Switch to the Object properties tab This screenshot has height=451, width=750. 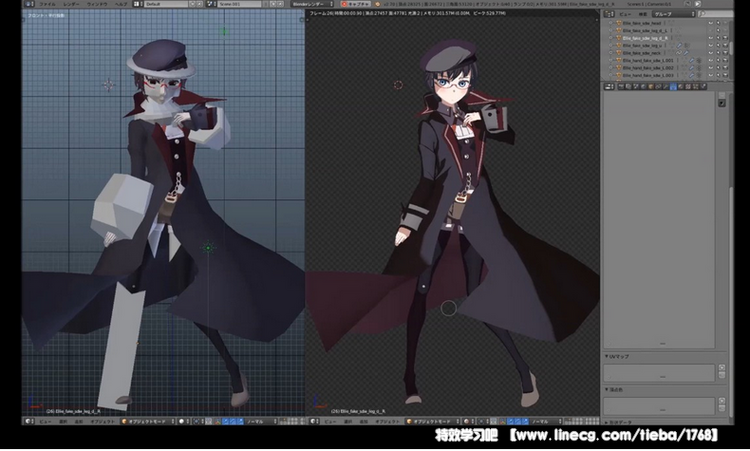(x=651, y=87)
